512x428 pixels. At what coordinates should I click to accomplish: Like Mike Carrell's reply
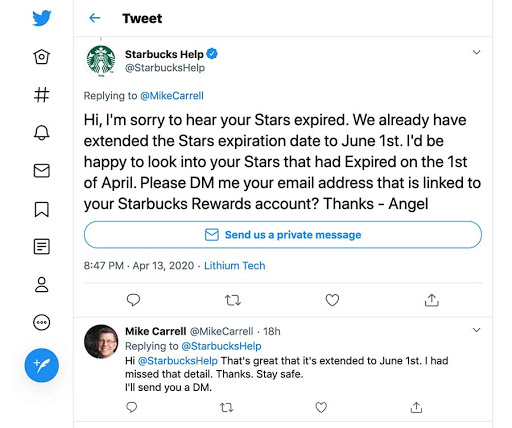click(x=321, y=407)
